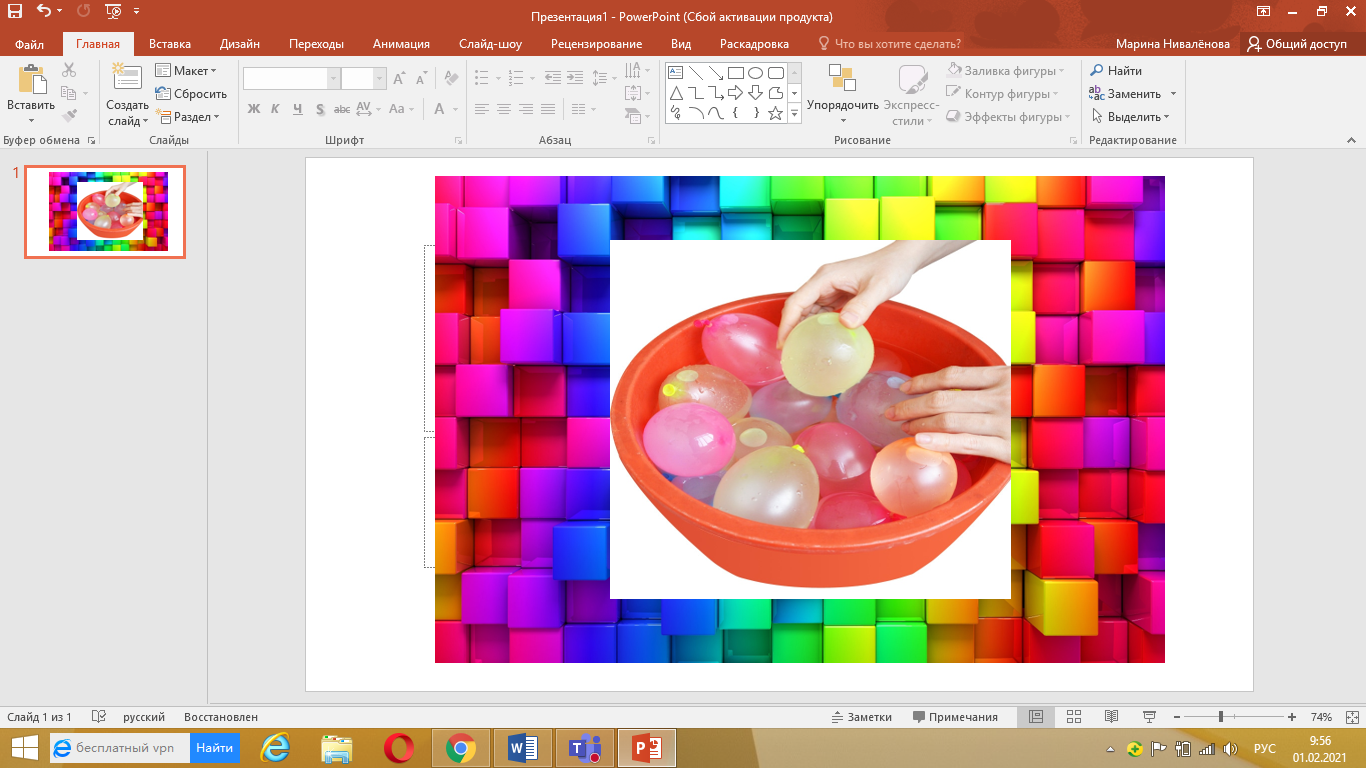Open the Раздел section dropdown

[187, 117]
